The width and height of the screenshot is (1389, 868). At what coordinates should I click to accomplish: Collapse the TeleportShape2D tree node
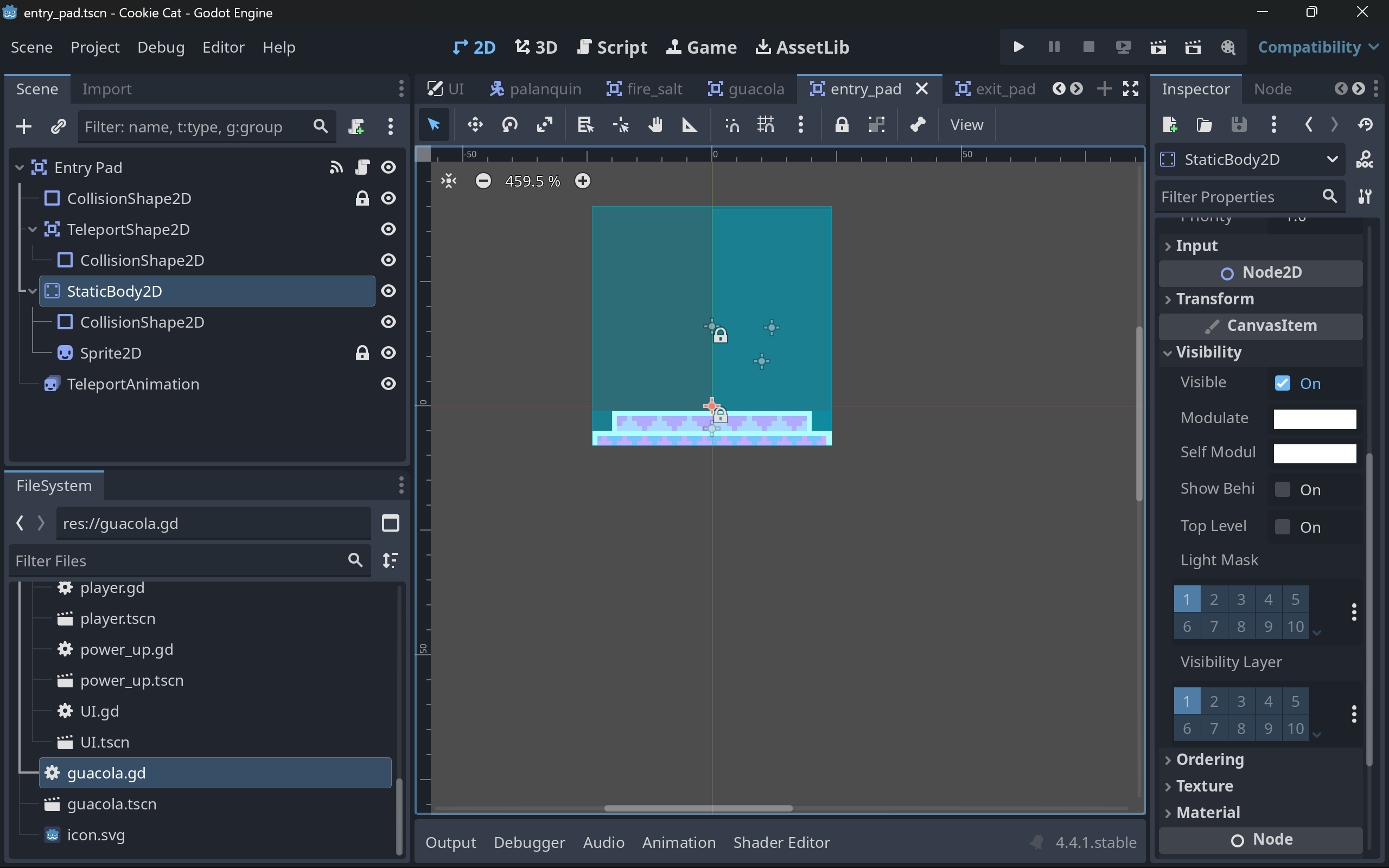click(x=33, y=229)
